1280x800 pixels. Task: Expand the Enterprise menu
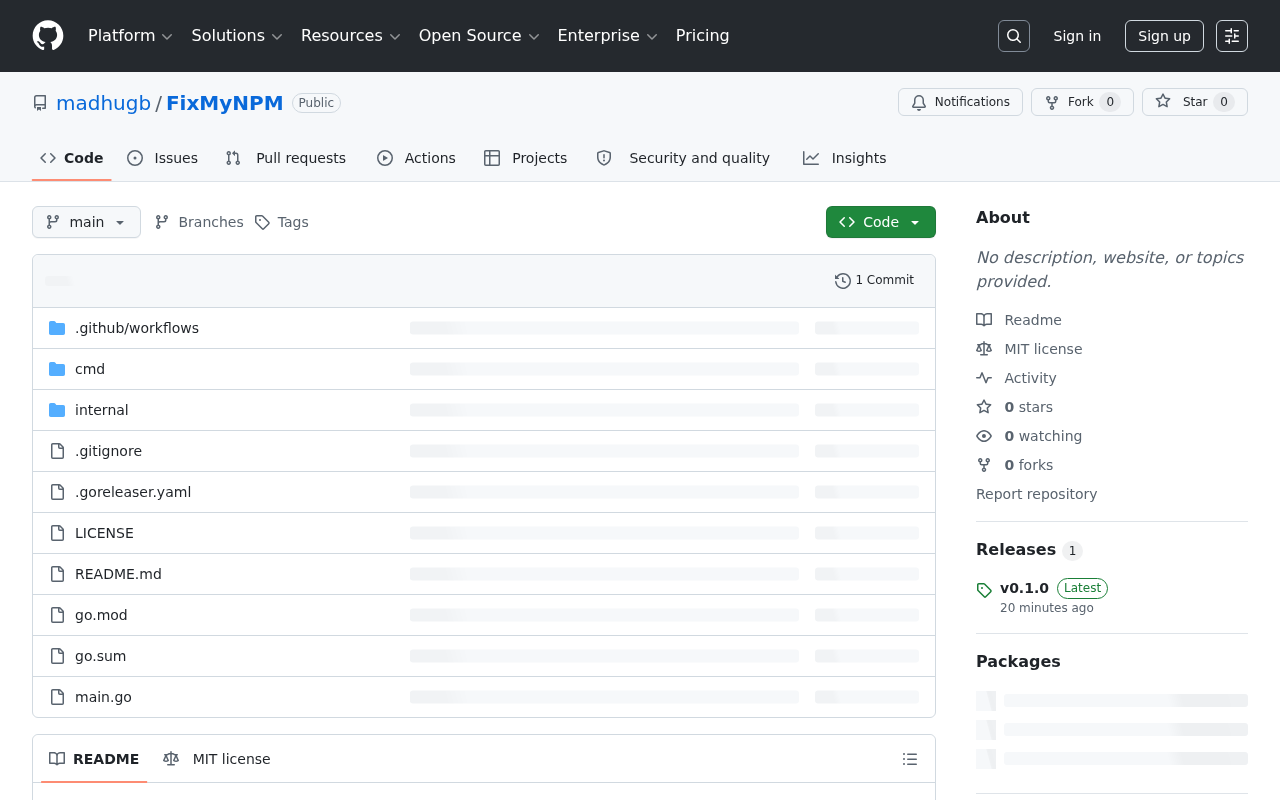[607, 36]
